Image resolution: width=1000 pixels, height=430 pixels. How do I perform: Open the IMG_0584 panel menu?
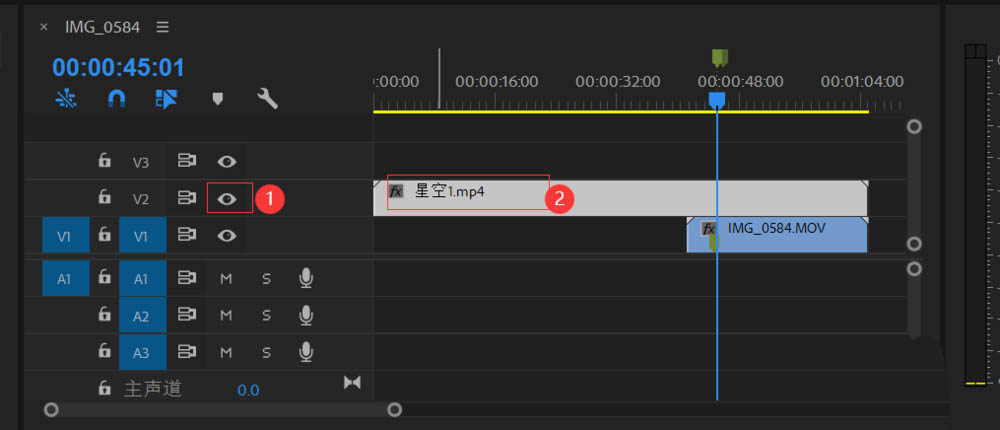162,27
